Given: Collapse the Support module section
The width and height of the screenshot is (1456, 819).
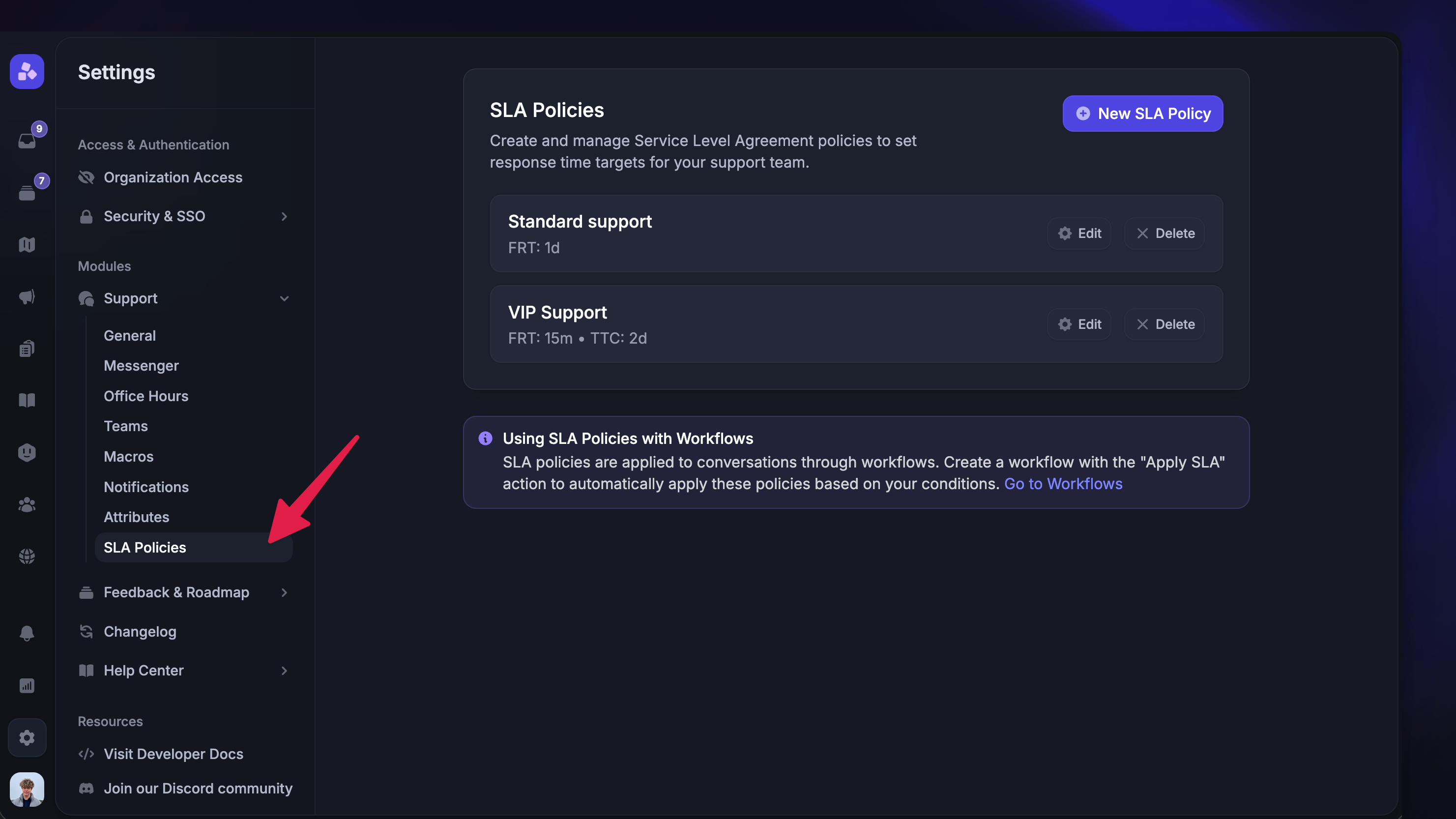Looking at the screenshot, I should click(284, 298).
